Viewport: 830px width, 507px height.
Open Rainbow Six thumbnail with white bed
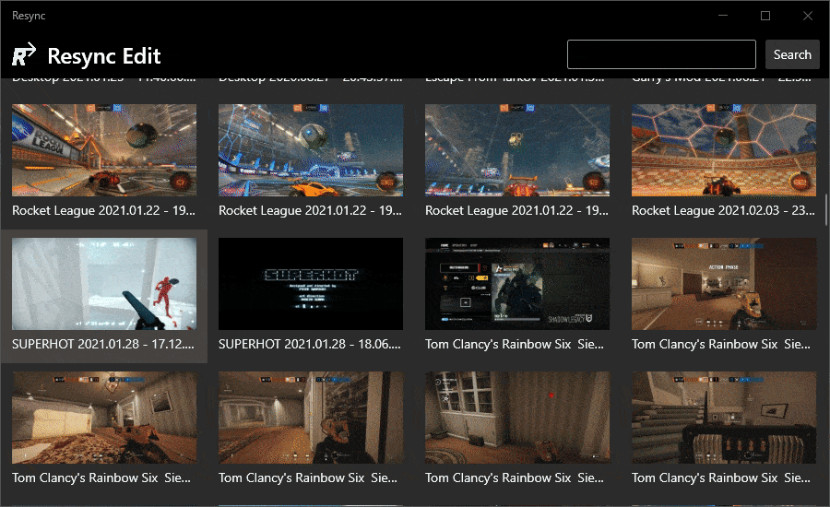(x=104, y=417)
